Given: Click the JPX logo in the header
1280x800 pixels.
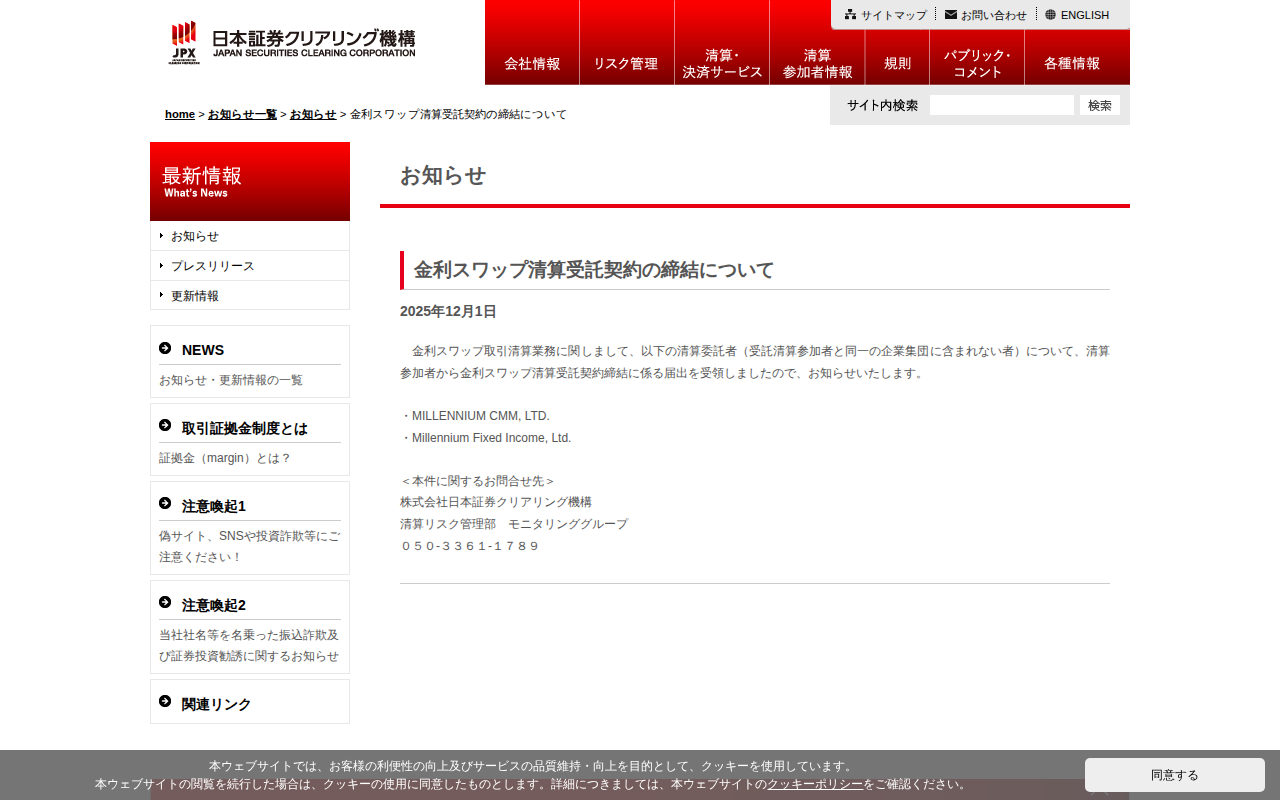Looking at the screenshot, I should coord(184,43).
